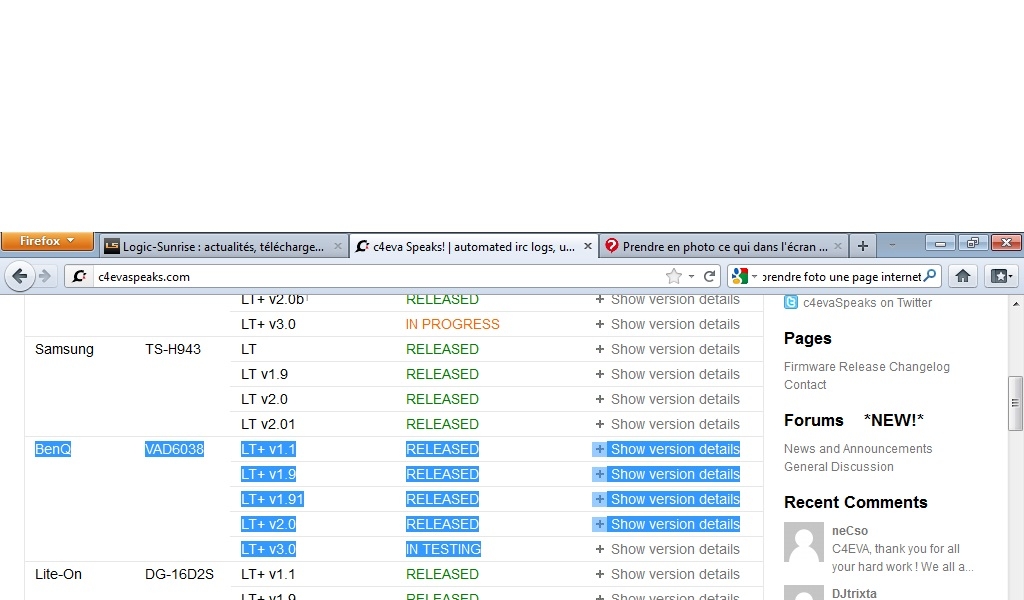This screenshot has height=600, width=1024.
Task: Click the highlighted "LT+ v1.91" version cell
Action: click(272, 499)
